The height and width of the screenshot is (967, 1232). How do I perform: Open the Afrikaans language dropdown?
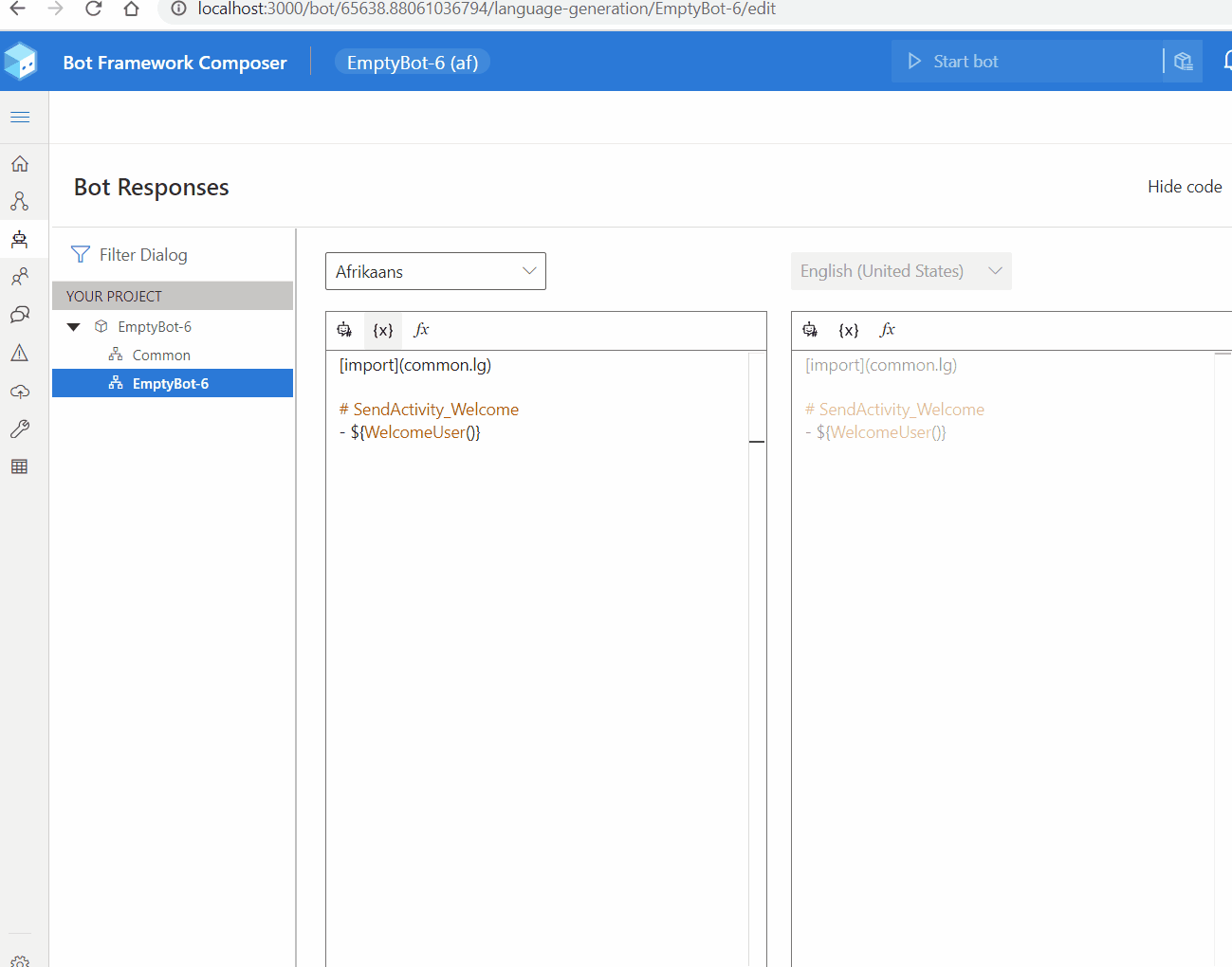coord(435,271)
